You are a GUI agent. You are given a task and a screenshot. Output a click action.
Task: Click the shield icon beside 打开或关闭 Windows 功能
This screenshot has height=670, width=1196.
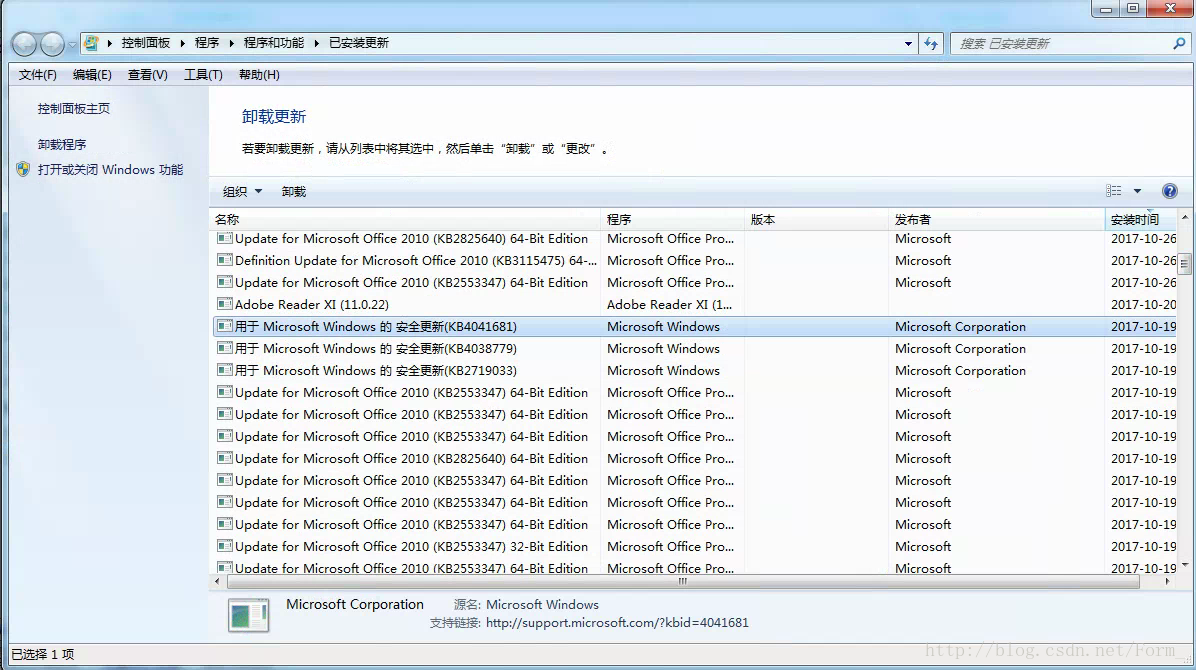(23, 169)
